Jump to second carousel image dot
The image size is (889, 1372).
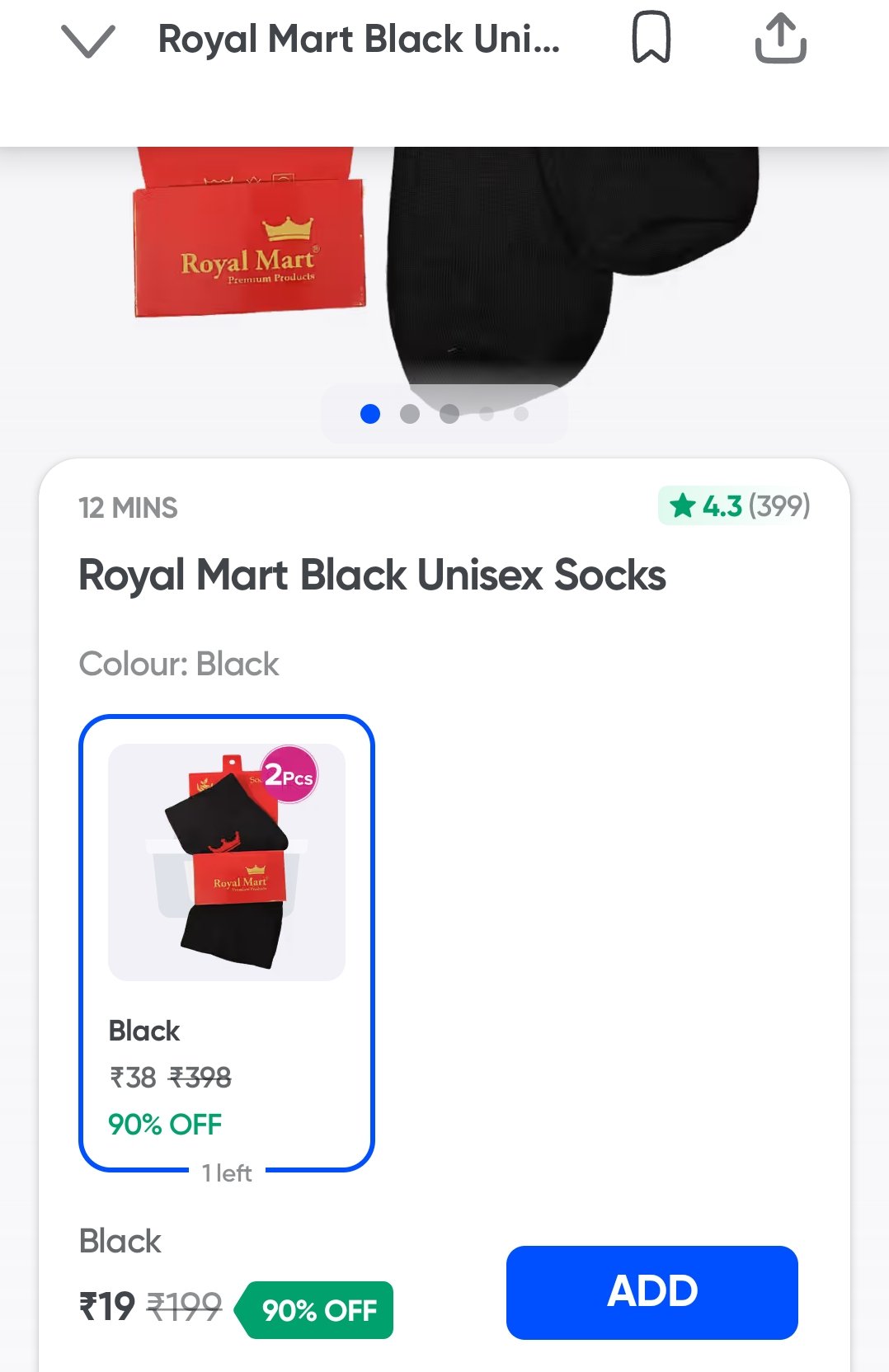click(410, 414)
